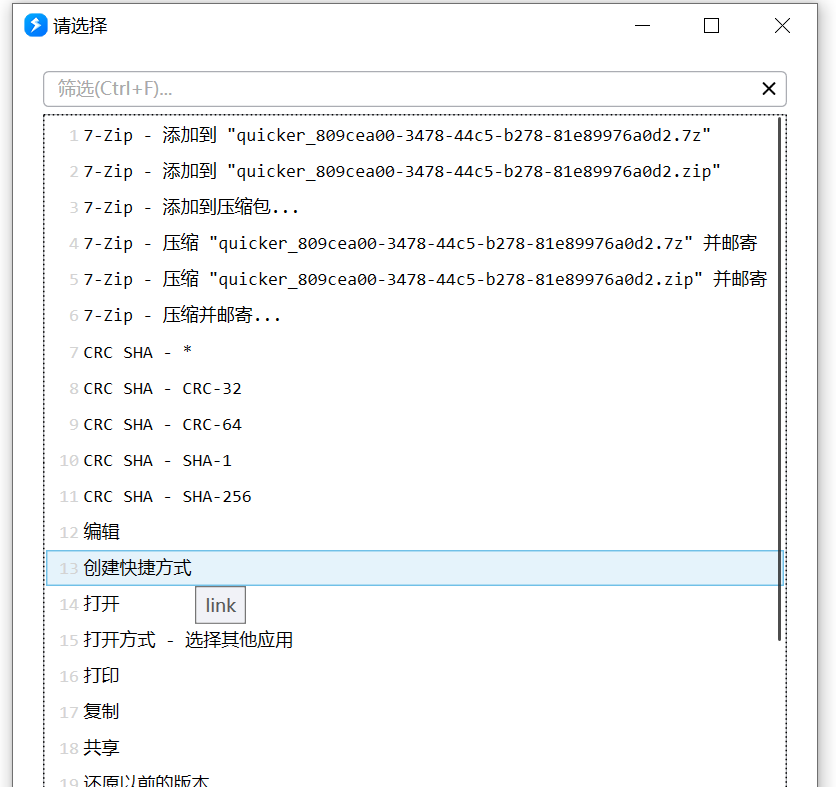Select CRC SHA - CRC-32 entry
836x787 pixels.
[x=414, y=388]
